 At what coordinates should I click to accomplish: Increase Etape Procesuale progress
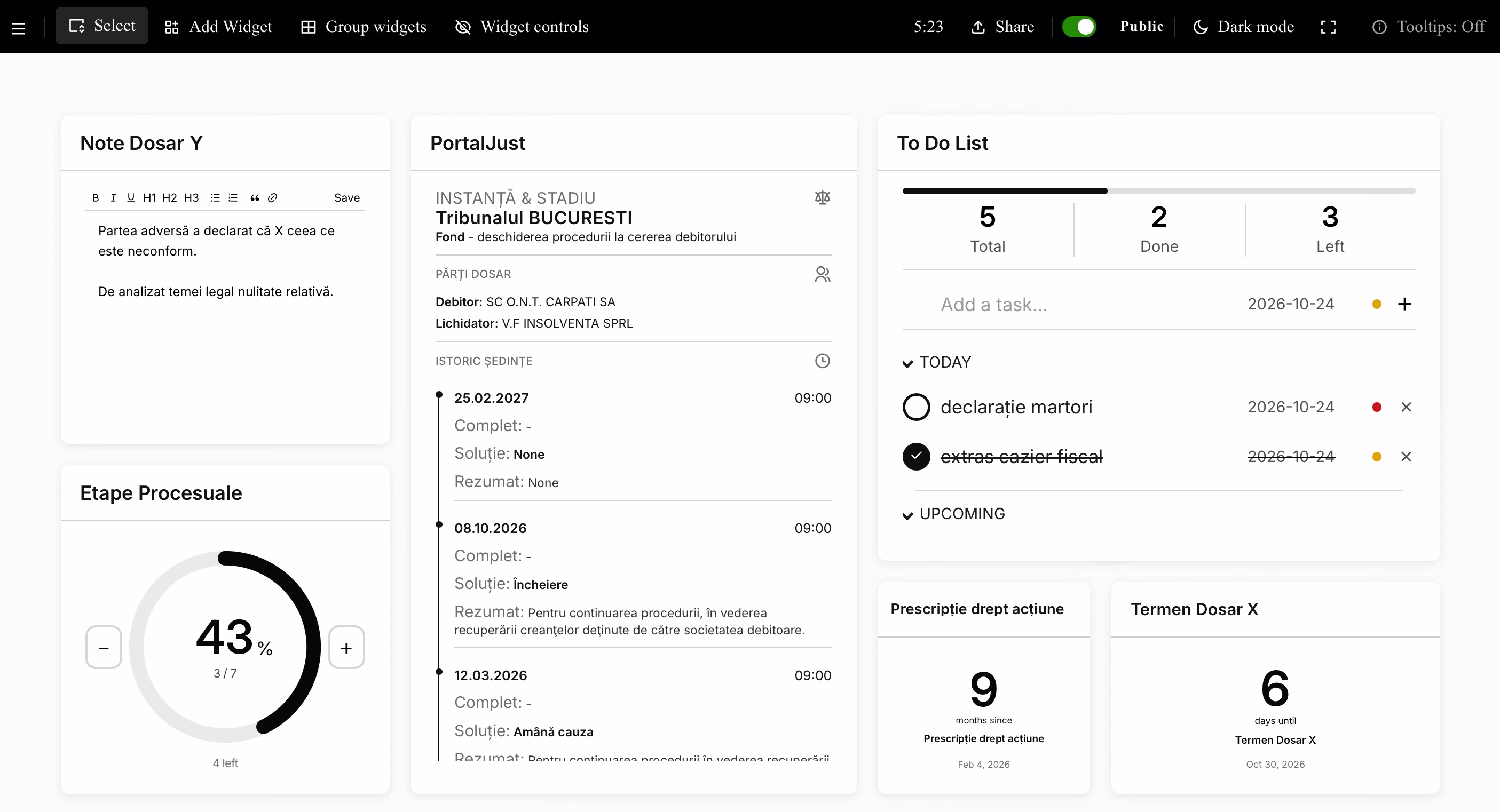pyautogui.click(x=346, y=648)
